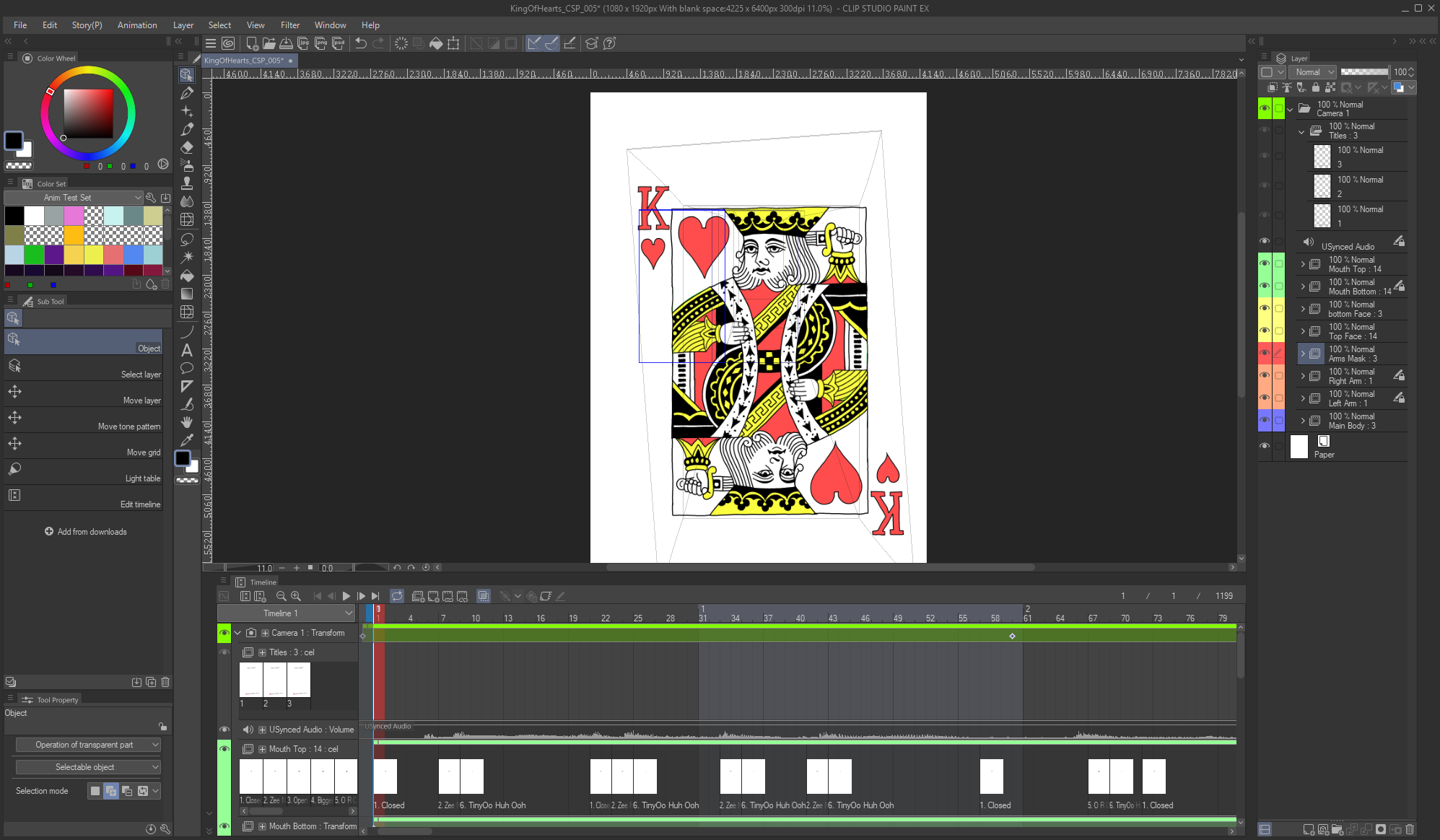Enable loop playback in the timeline
1440x840 pixels.
[x=398, y=595]
